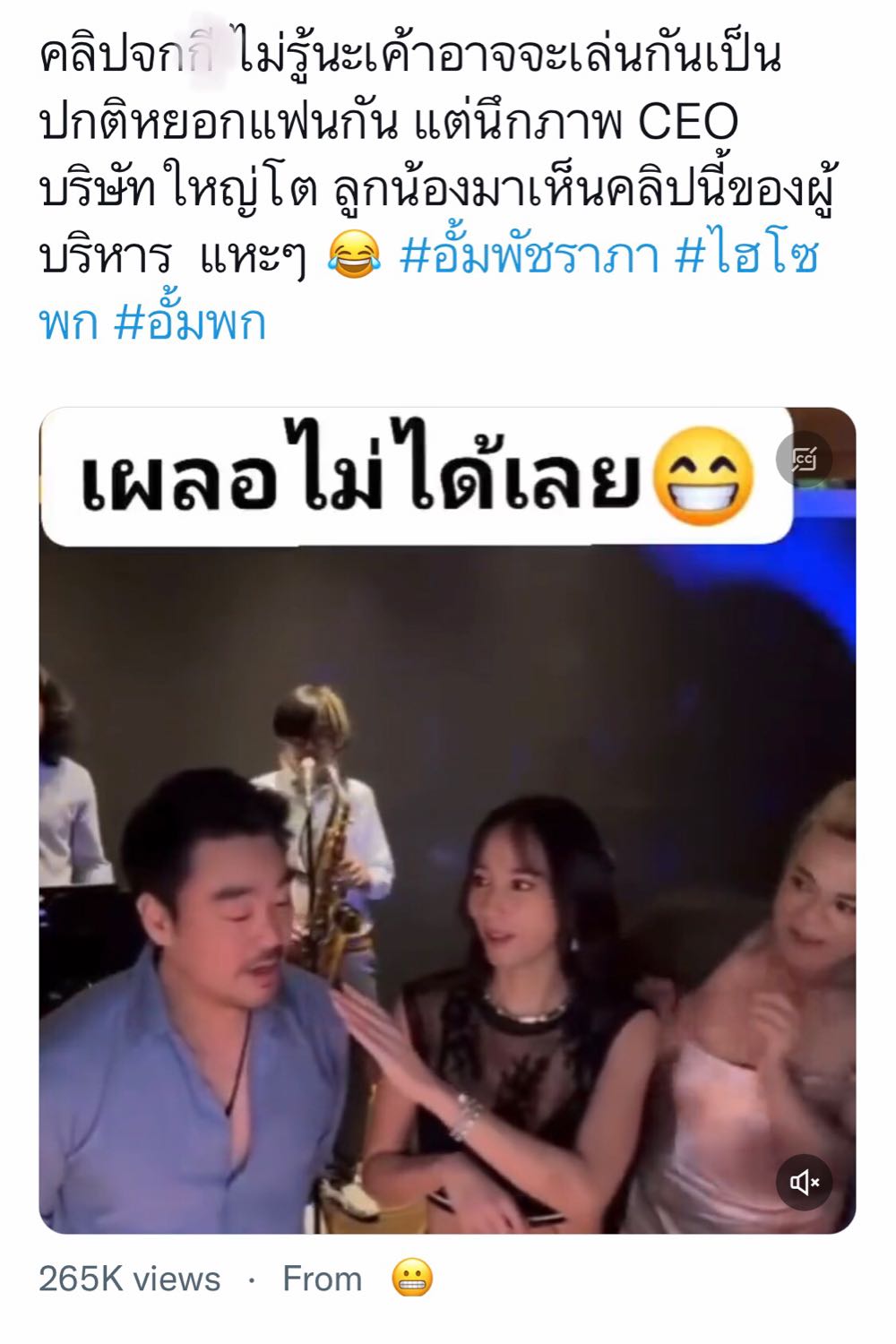Tap the blue พก hashtag continuation text
The image size is (896, 1344).
tap(68, 323)
